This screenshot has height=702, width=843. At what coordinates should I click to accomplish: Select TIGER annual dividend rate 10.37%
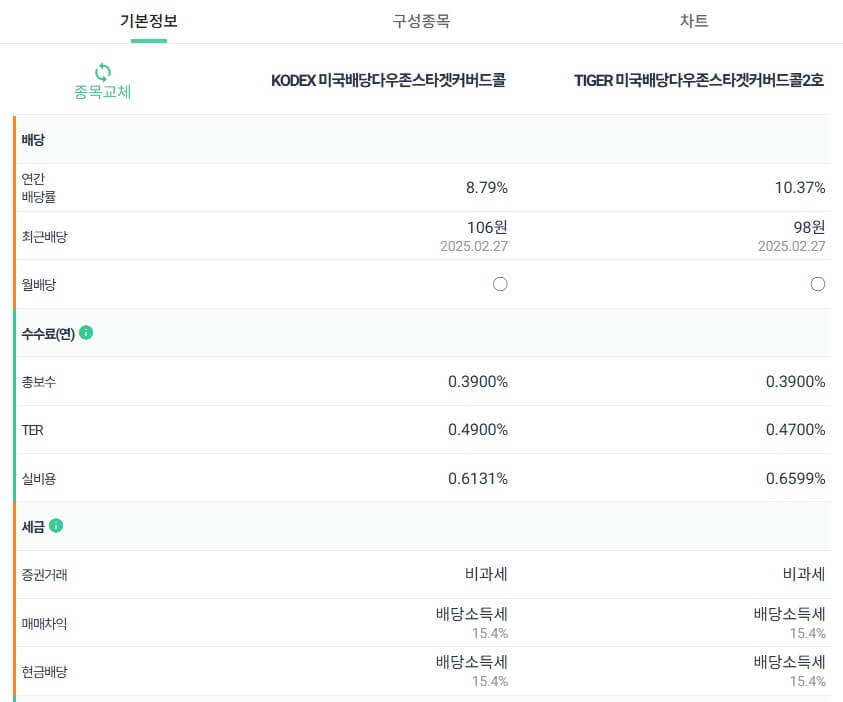[800, 188]
